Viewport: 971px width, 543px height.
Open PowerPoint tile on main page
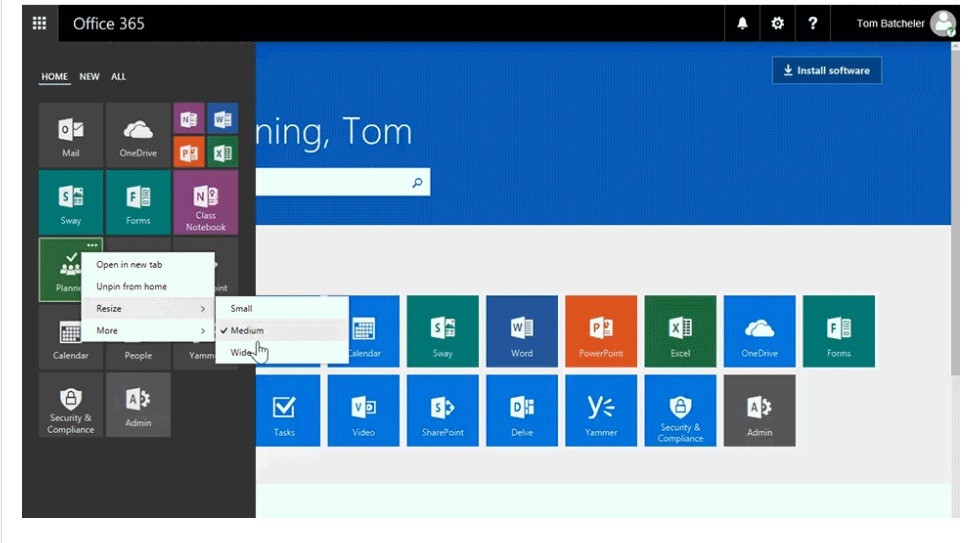pos(601,331)
